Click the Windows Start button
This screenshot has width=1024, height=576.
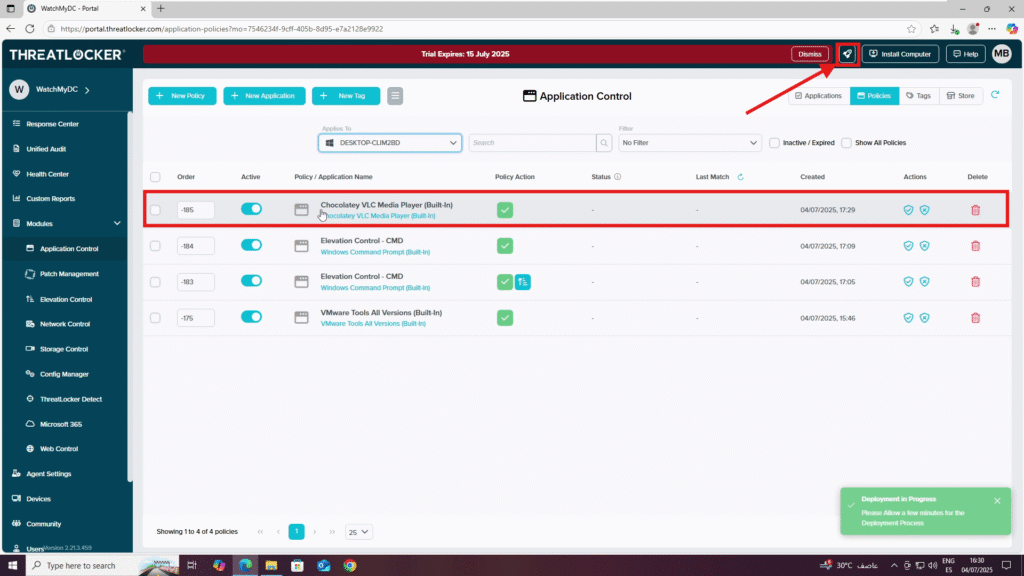click(12, 566)
